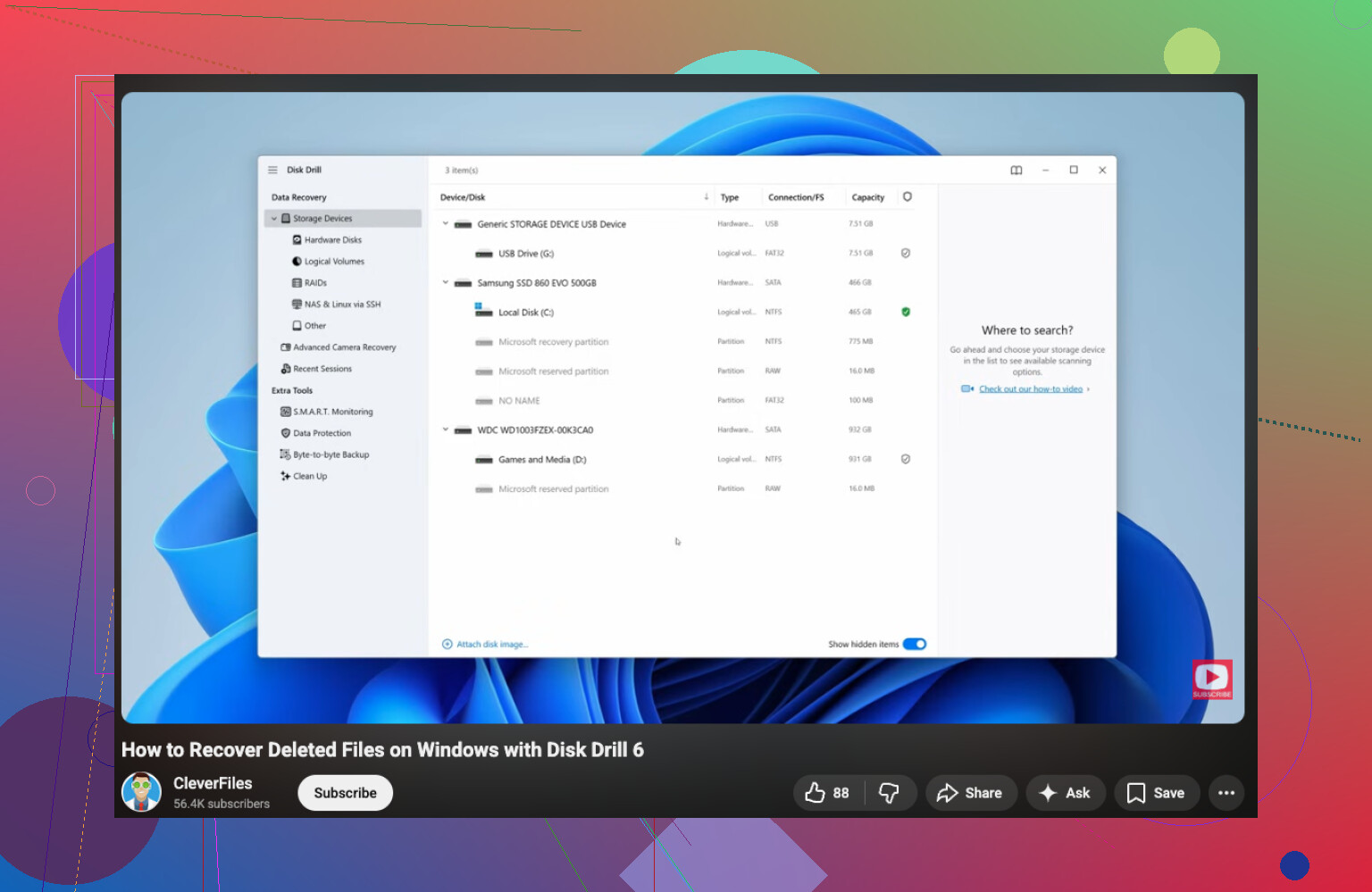Open Recent Sessions

coord(316,369)
